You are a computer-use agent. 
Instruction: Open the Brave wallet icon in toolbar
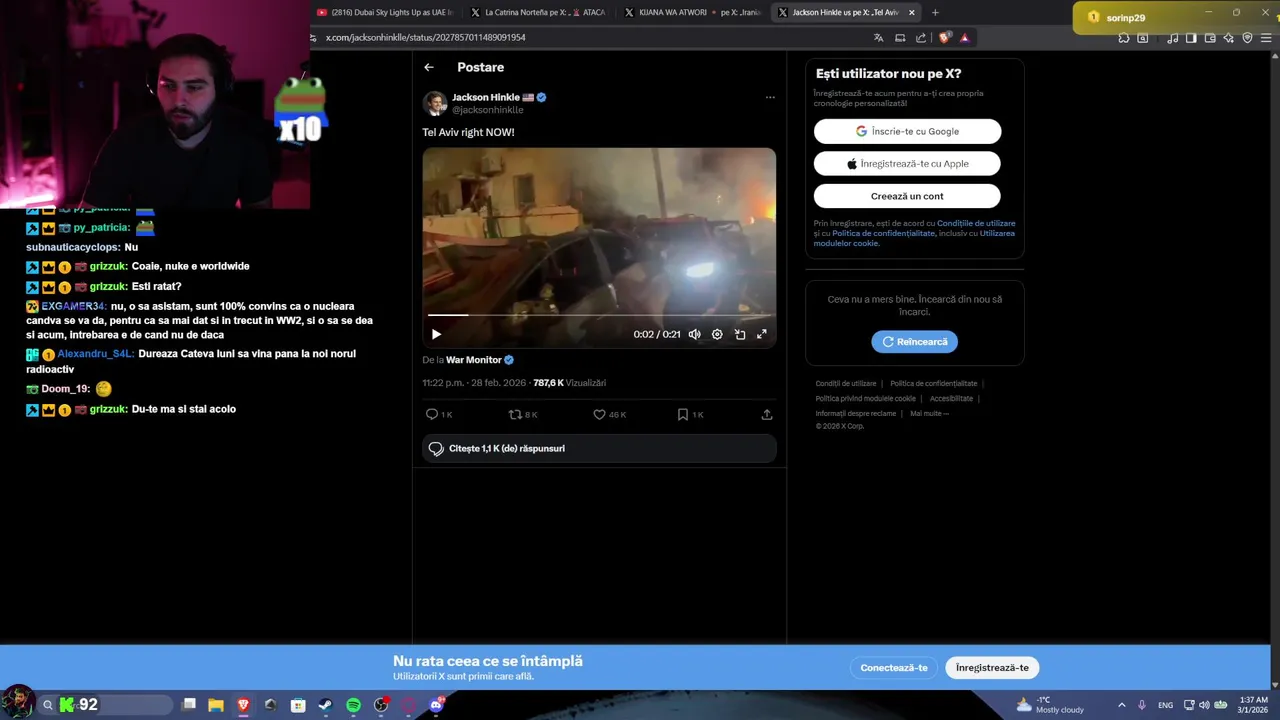tap(1210, 38)
